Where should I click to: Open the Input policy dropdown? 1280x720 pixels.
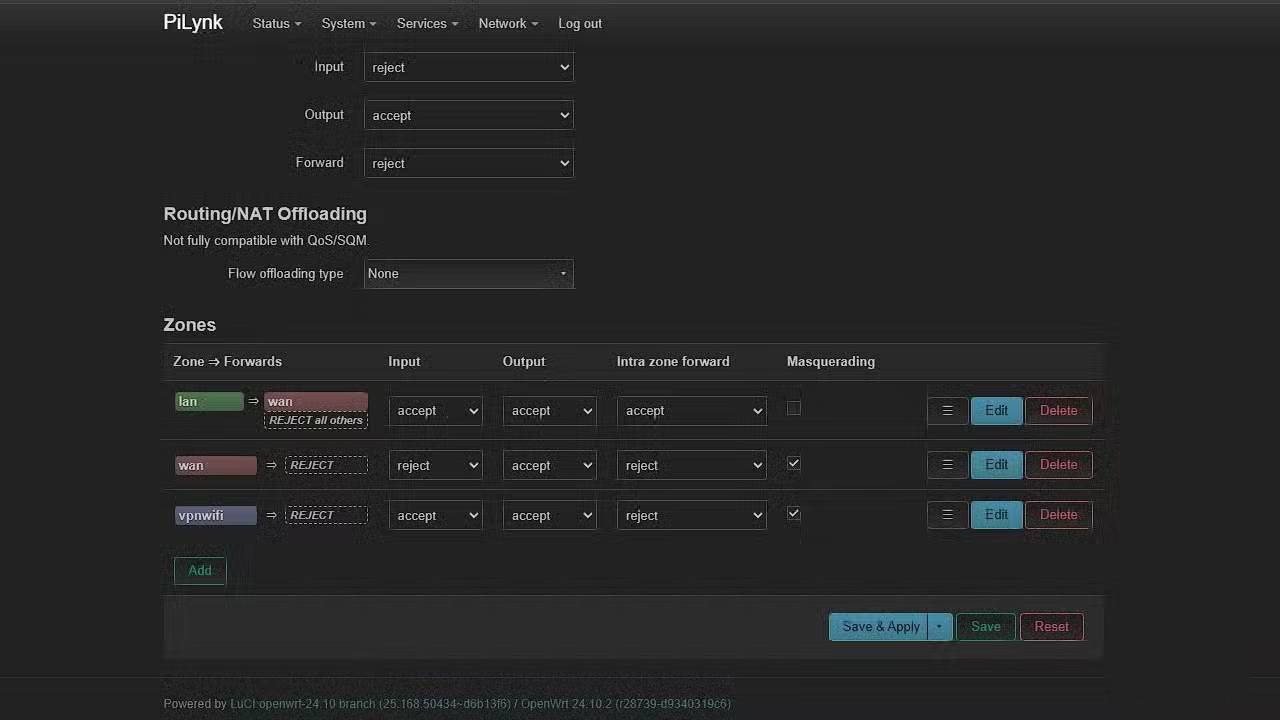pos(468,67)
